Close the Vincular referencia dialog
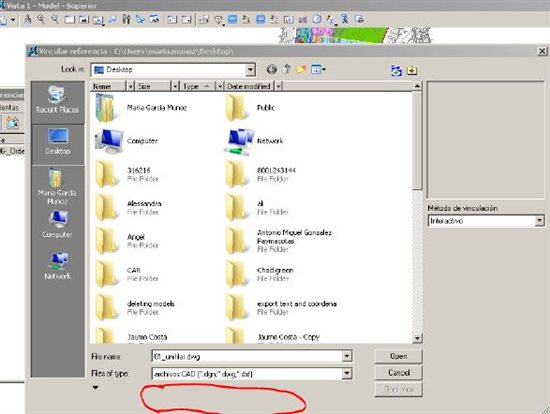 [542, 52]
